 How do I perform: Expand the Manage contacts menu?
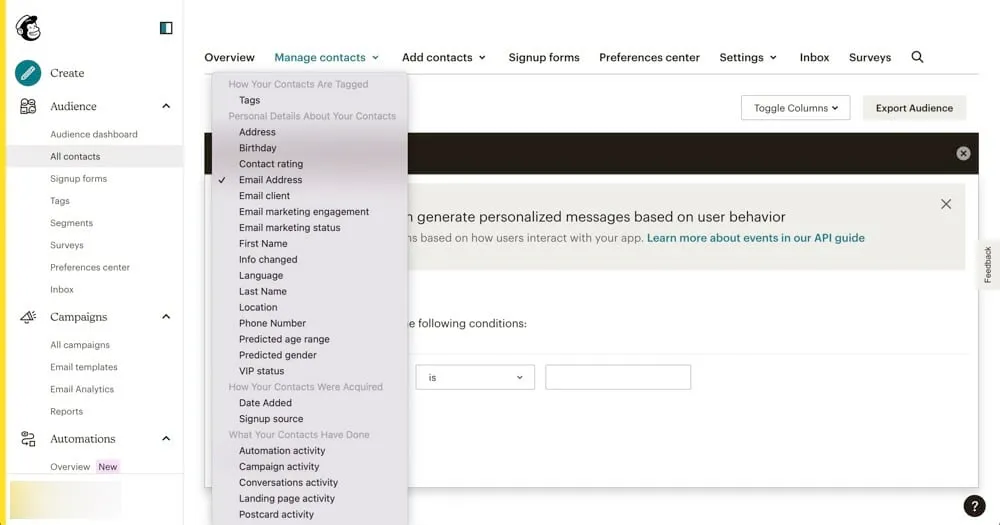[x=326, y=57]
